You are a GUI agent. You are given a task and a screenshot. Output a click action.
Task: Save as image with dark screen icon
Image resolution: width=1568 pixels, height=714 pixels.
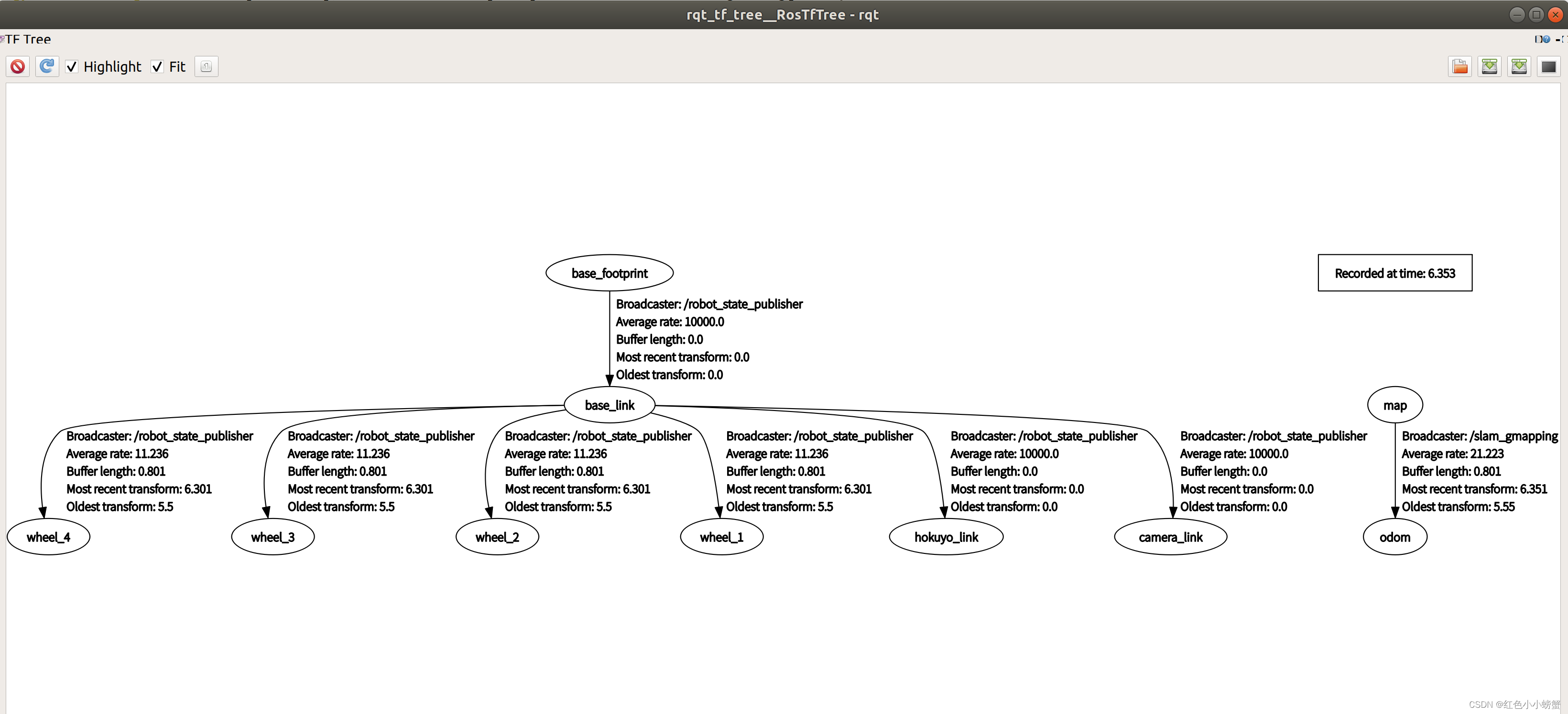1548,66
